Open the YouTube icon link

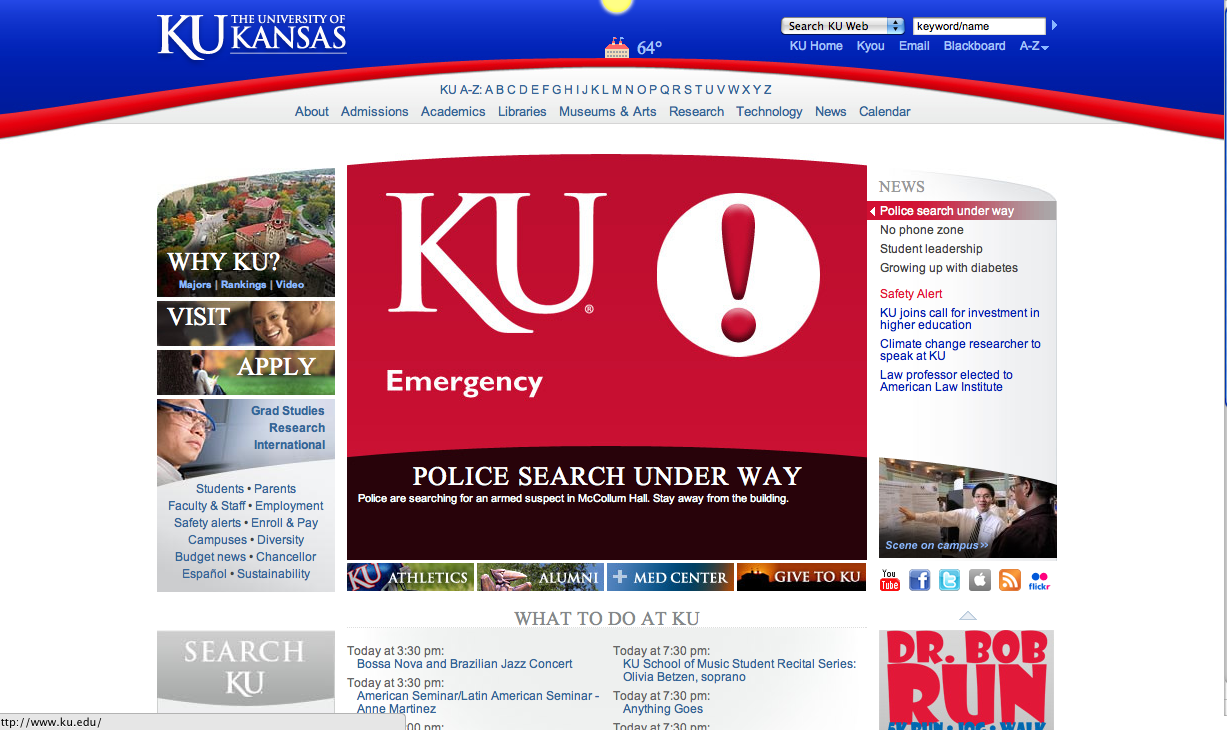point(890,580)
